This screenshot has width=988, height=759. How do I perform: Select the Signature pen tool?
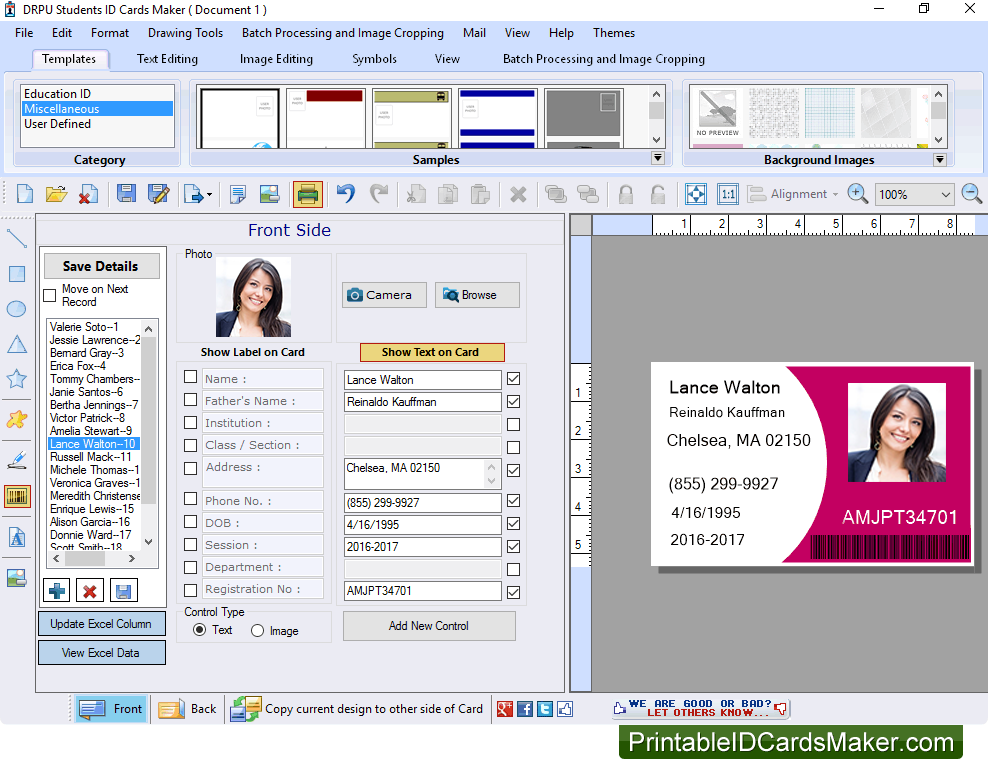pos(16,460)
